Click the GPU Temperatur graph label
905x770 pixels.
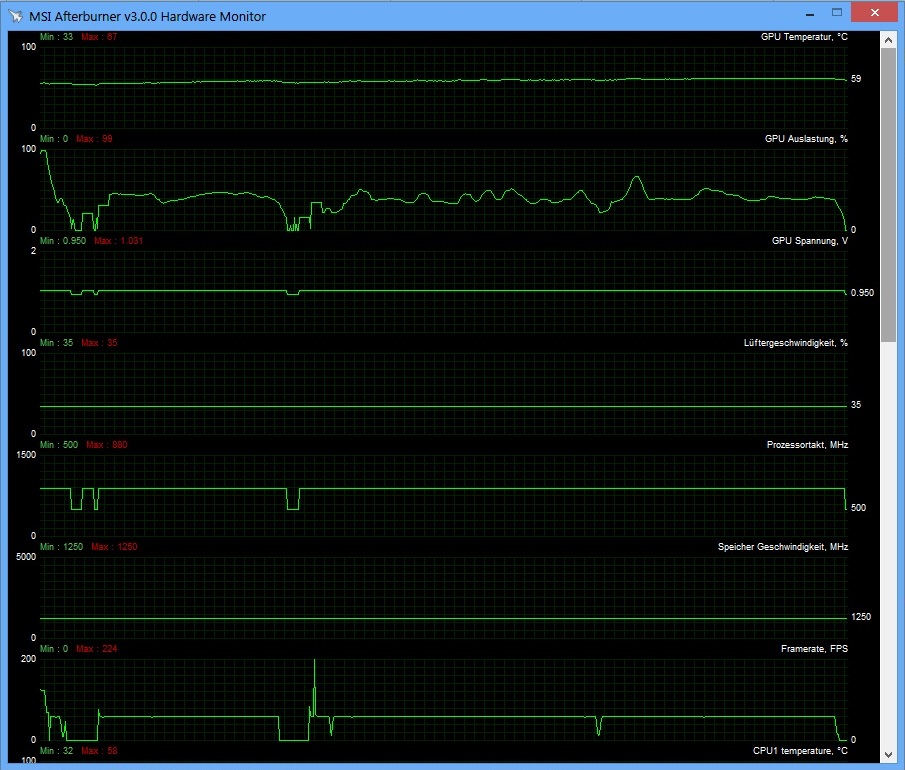click(804, 37)
